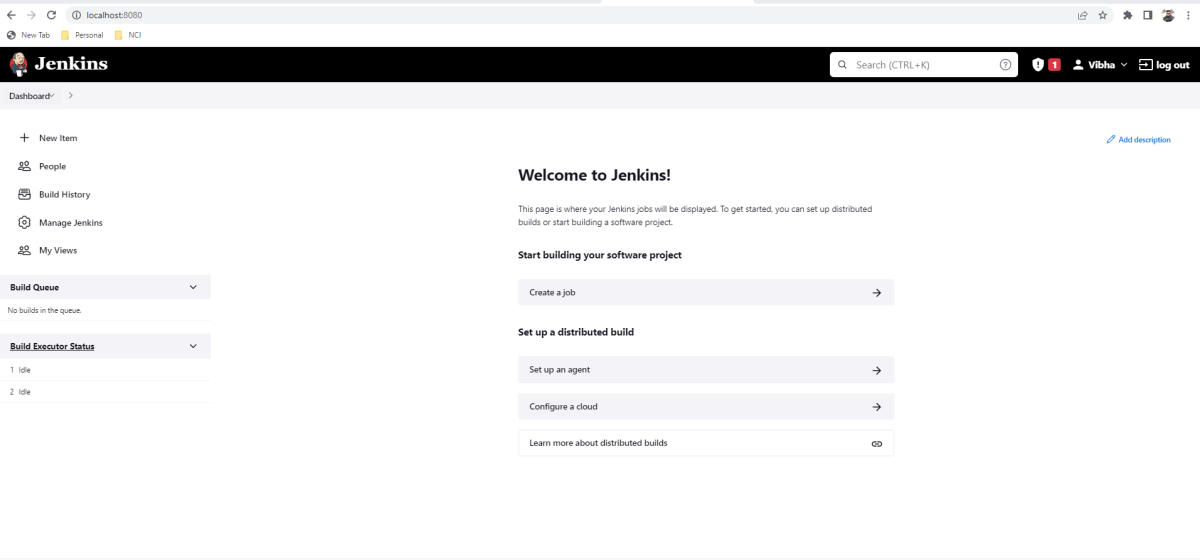The image size is (1200, 560).
Task: Collapse the Build Executor Status panel
Action: click(x=193, y=346)
